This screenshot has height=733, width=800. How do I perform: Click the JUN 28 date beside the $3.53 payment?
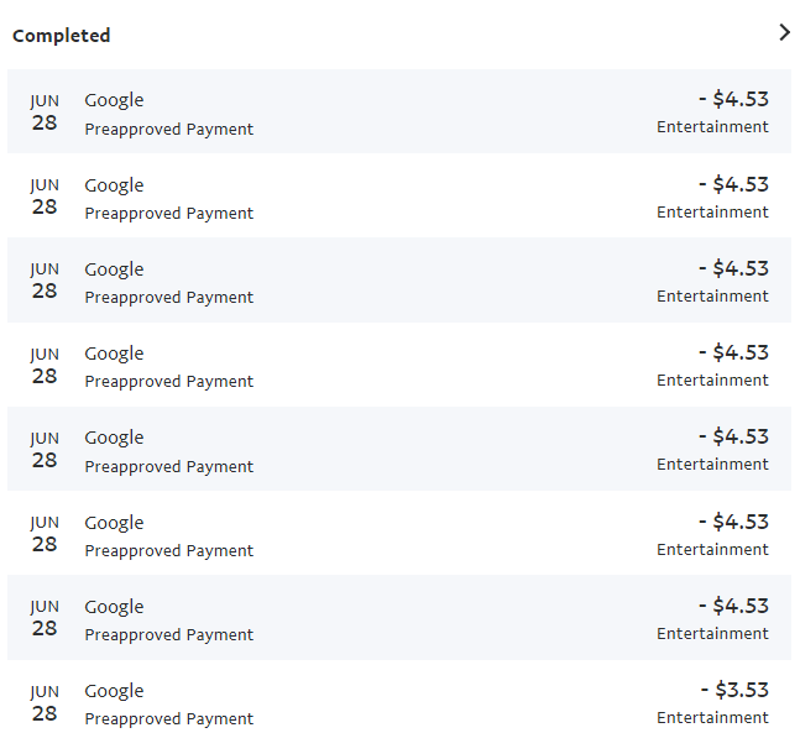tap(44, 703)
